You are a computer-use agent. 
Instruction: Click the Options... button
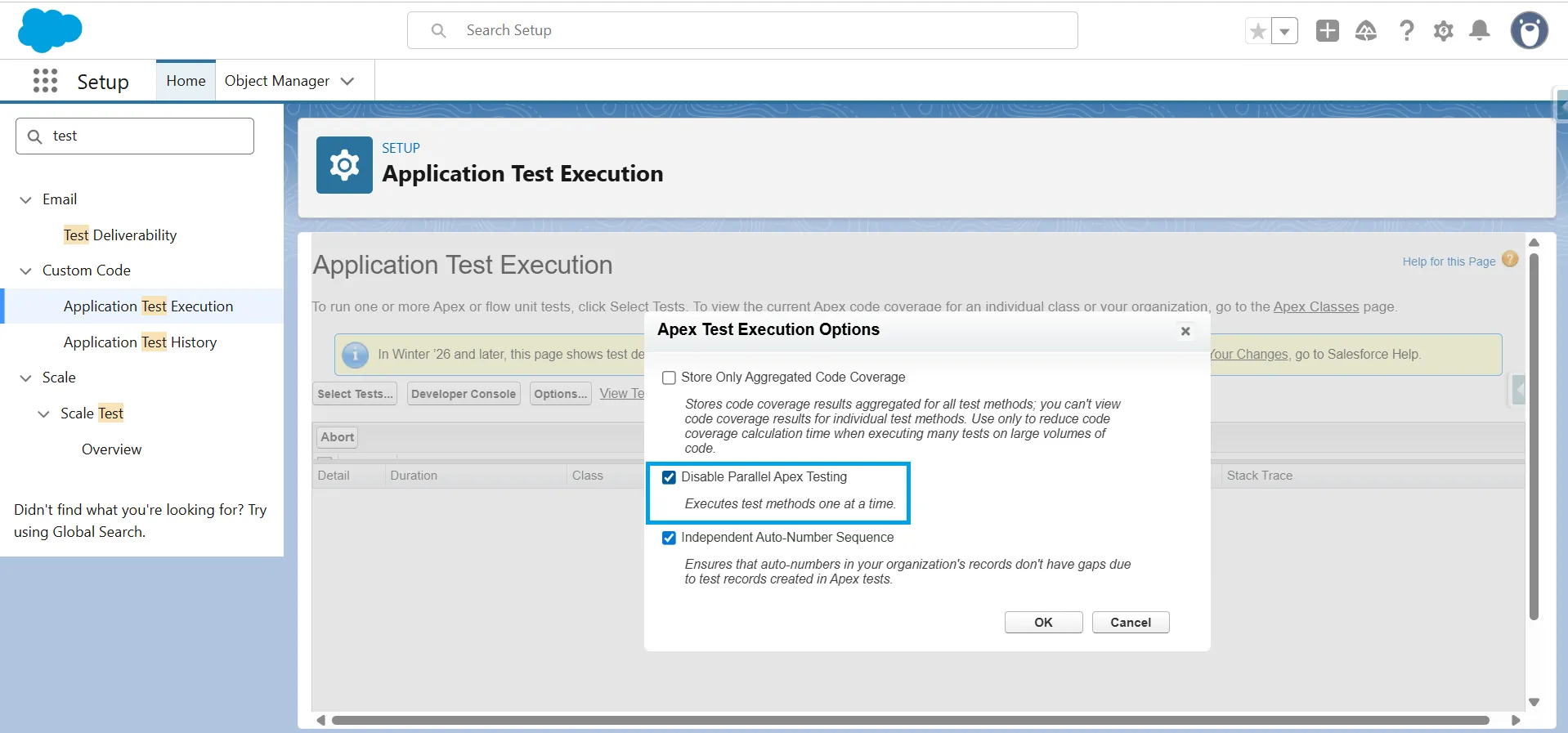[x=560, y=394]
